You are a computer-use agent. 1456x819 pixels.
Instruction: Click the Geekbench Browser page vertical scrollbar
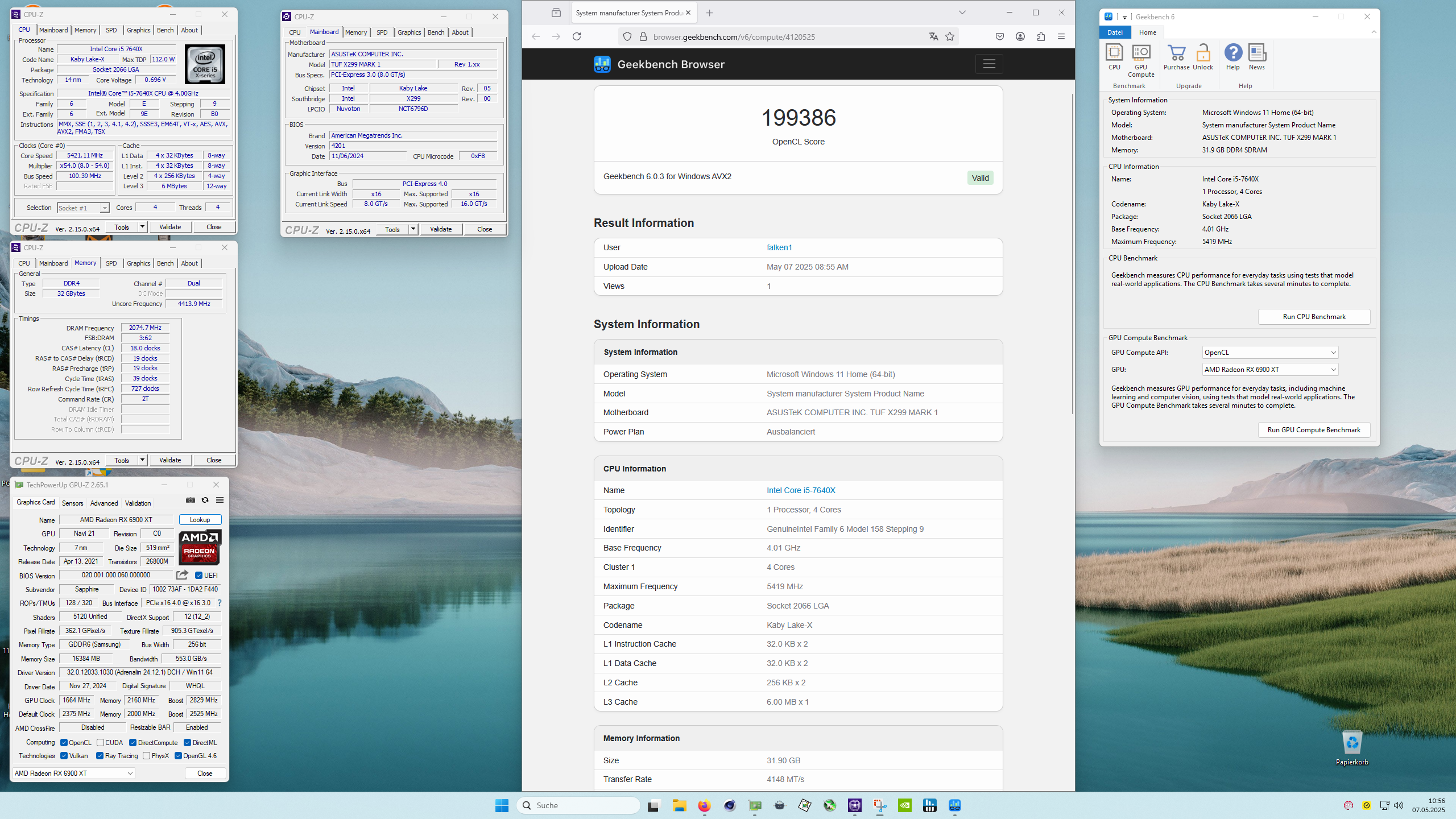1072,253
